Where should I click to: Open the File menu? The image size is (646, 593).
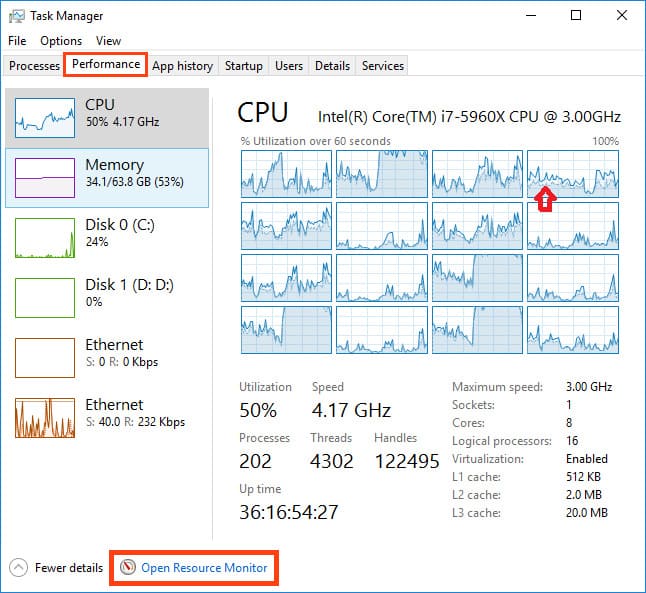(17, 41)
